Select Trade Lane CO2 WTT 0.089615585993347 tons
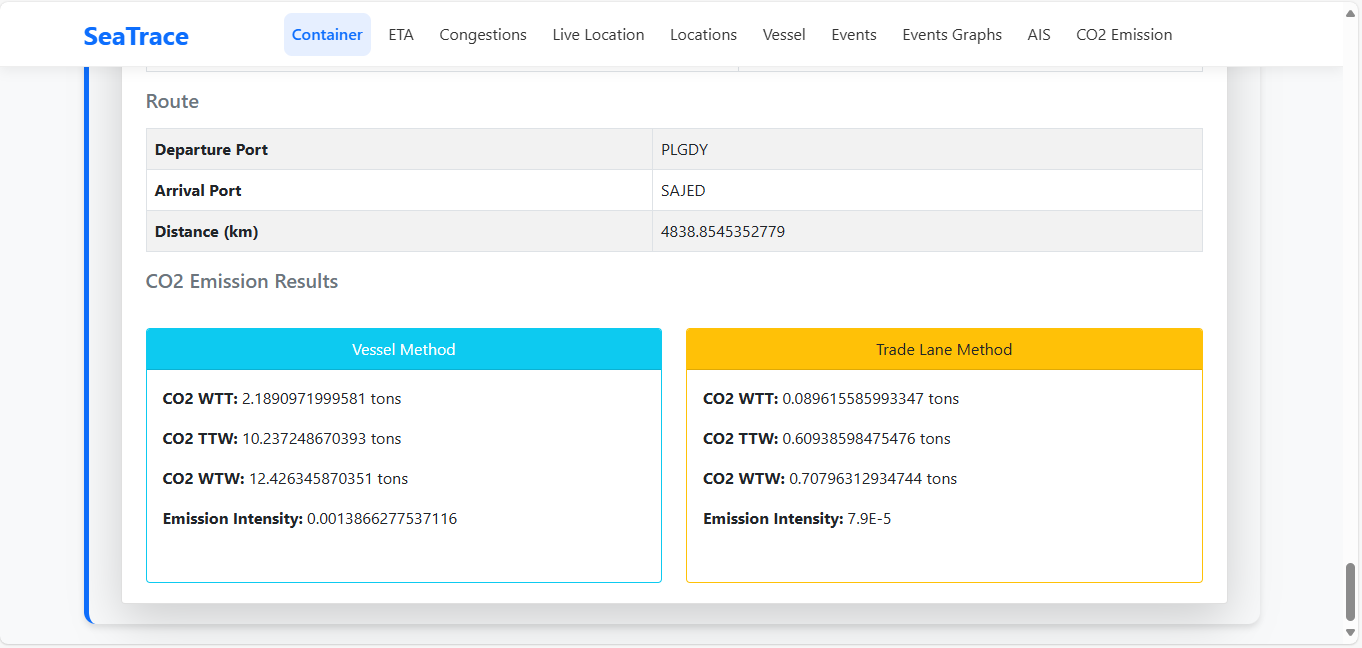The width and height of the screenshot is (1362, 648). click(x=831, y=398)
